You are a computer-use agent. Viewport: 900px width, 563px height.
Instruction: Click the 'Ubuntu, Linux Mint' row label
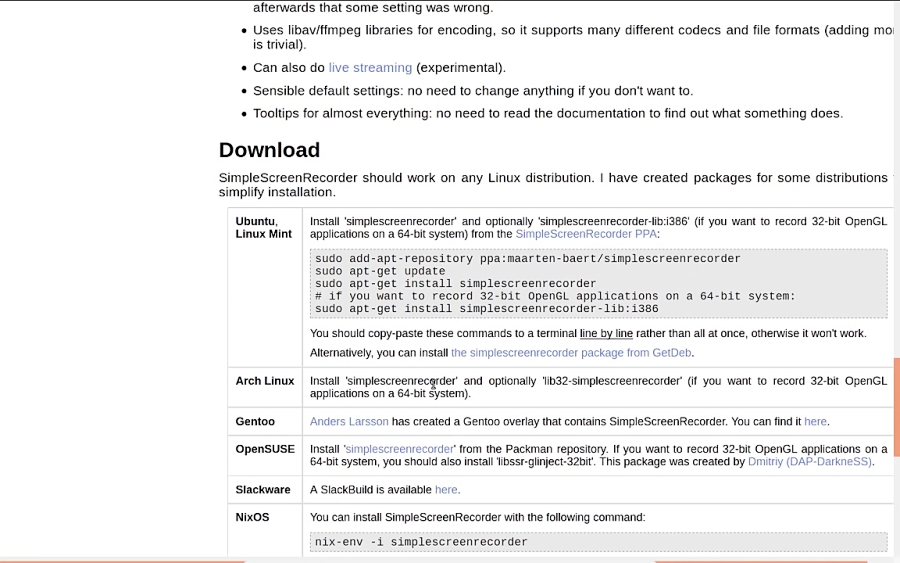(263, 228)
